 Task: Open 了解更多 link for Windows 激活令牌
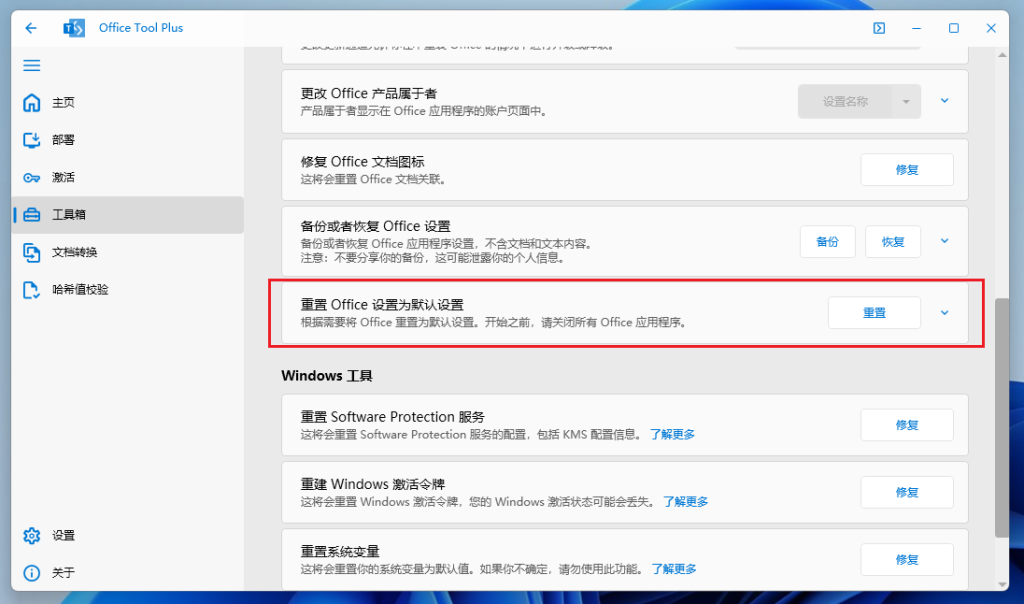point(686,501)
